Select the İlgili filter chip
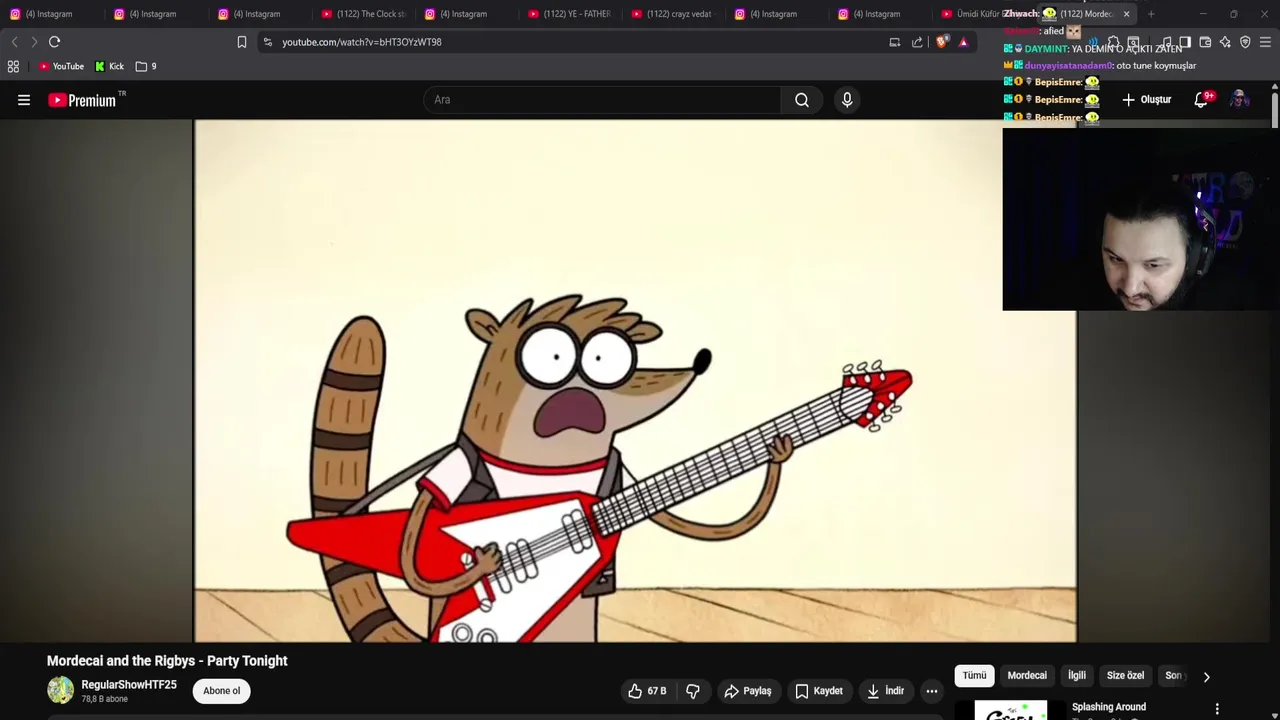Screen dimensions: 1280x720 [1077, 676]
